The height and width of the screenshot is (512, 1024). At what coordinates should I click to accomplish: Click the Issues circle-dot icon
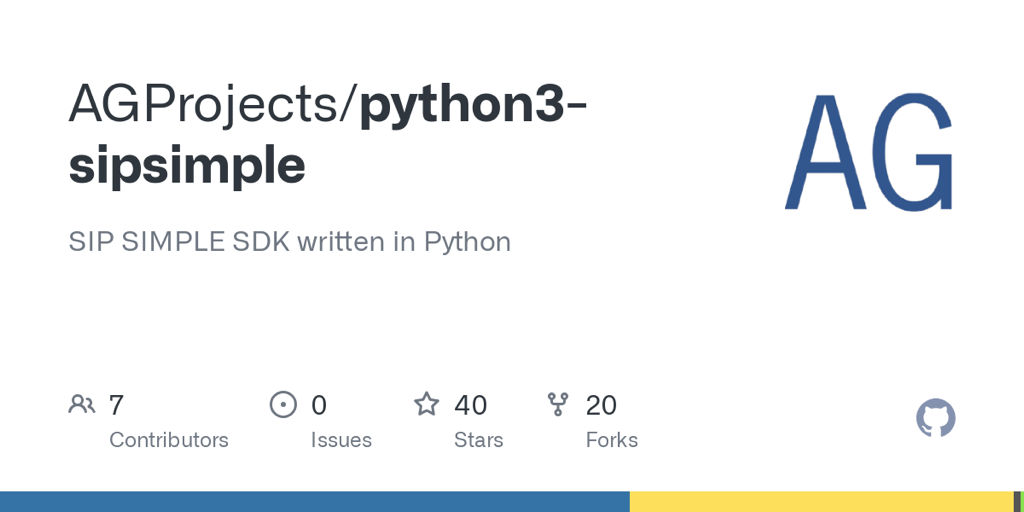point(284,404)
